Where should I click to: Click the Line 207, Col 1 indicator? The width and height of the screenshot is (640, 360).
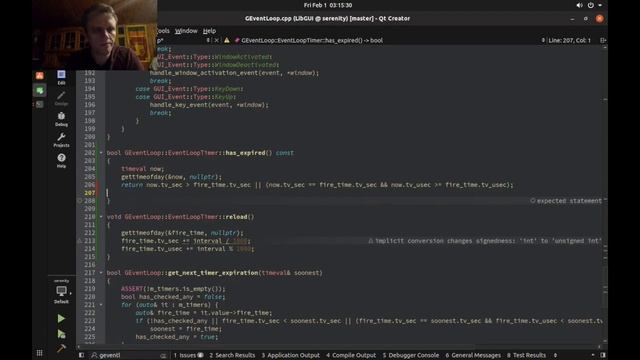[x=569, y=40]
